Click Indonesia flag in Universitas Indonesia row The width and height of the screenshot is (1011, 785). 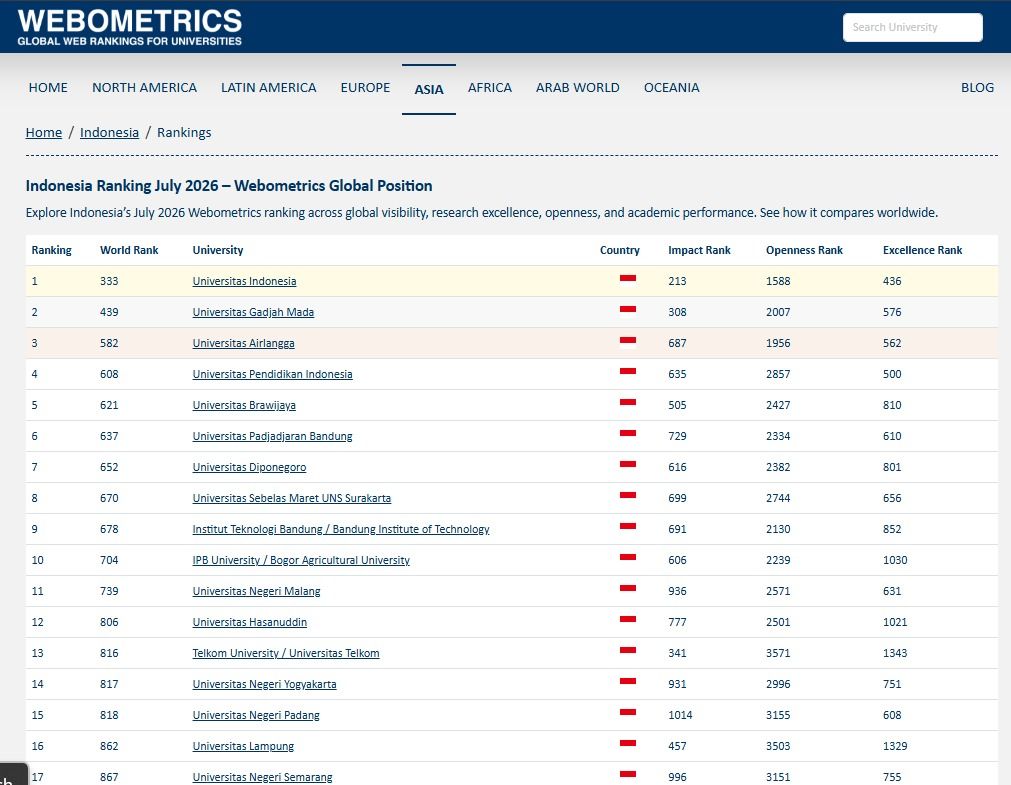click(628, 281)
